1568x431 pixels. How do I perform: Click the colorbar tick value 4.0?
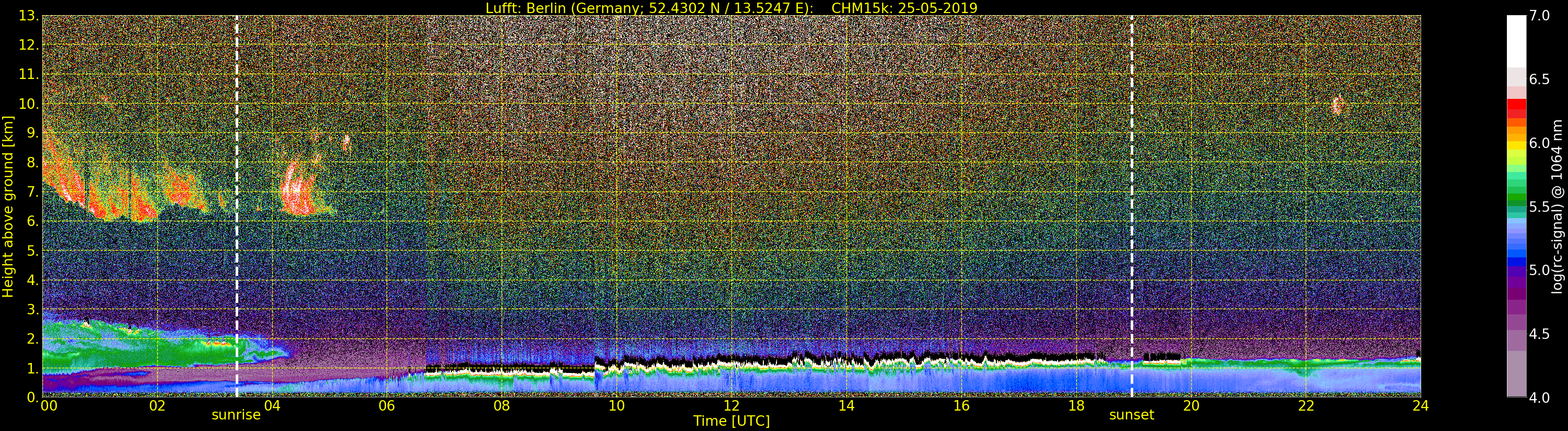pos(1539,398)
